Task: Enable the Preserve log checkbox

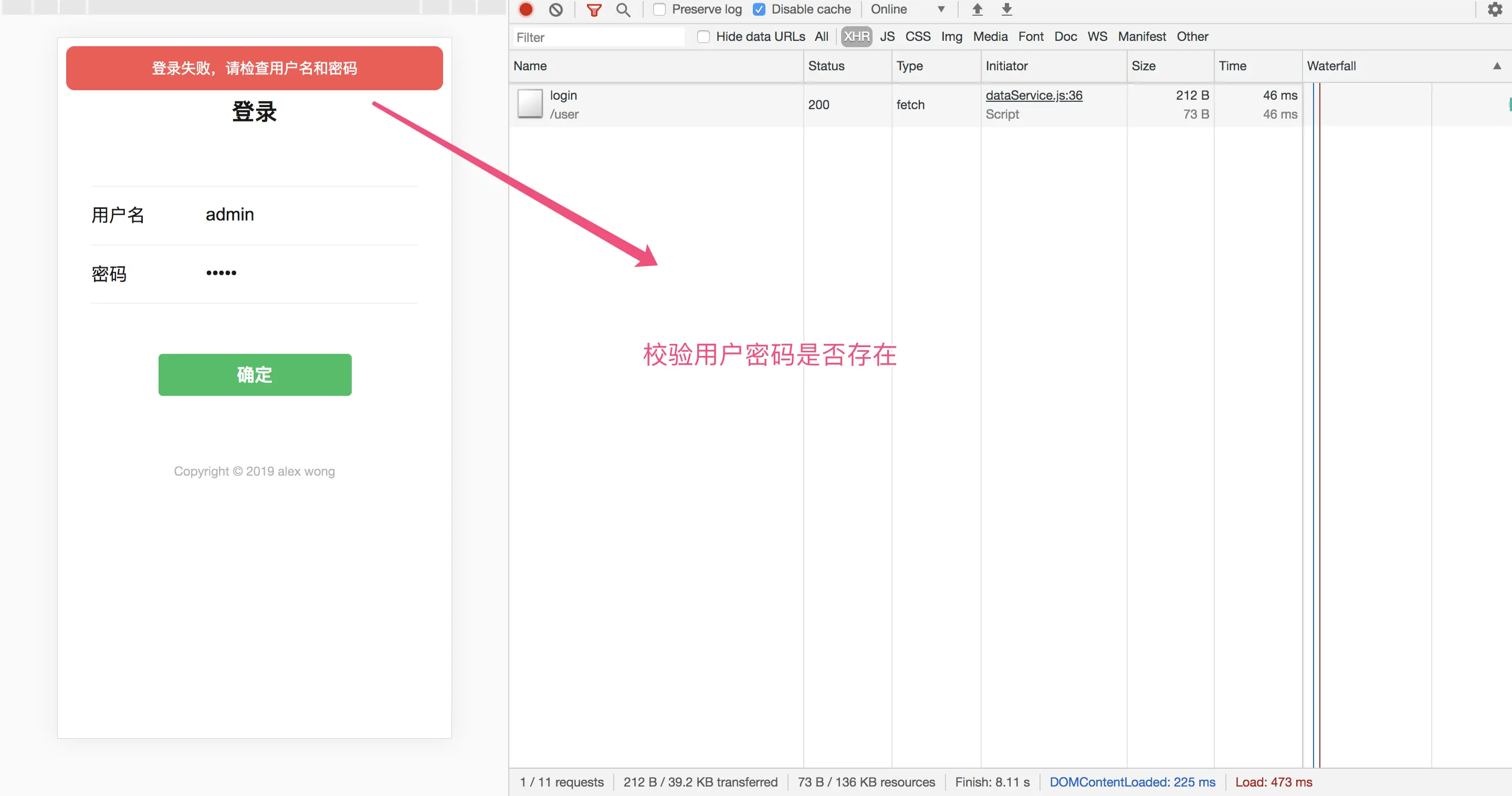Action: [659, 9]
